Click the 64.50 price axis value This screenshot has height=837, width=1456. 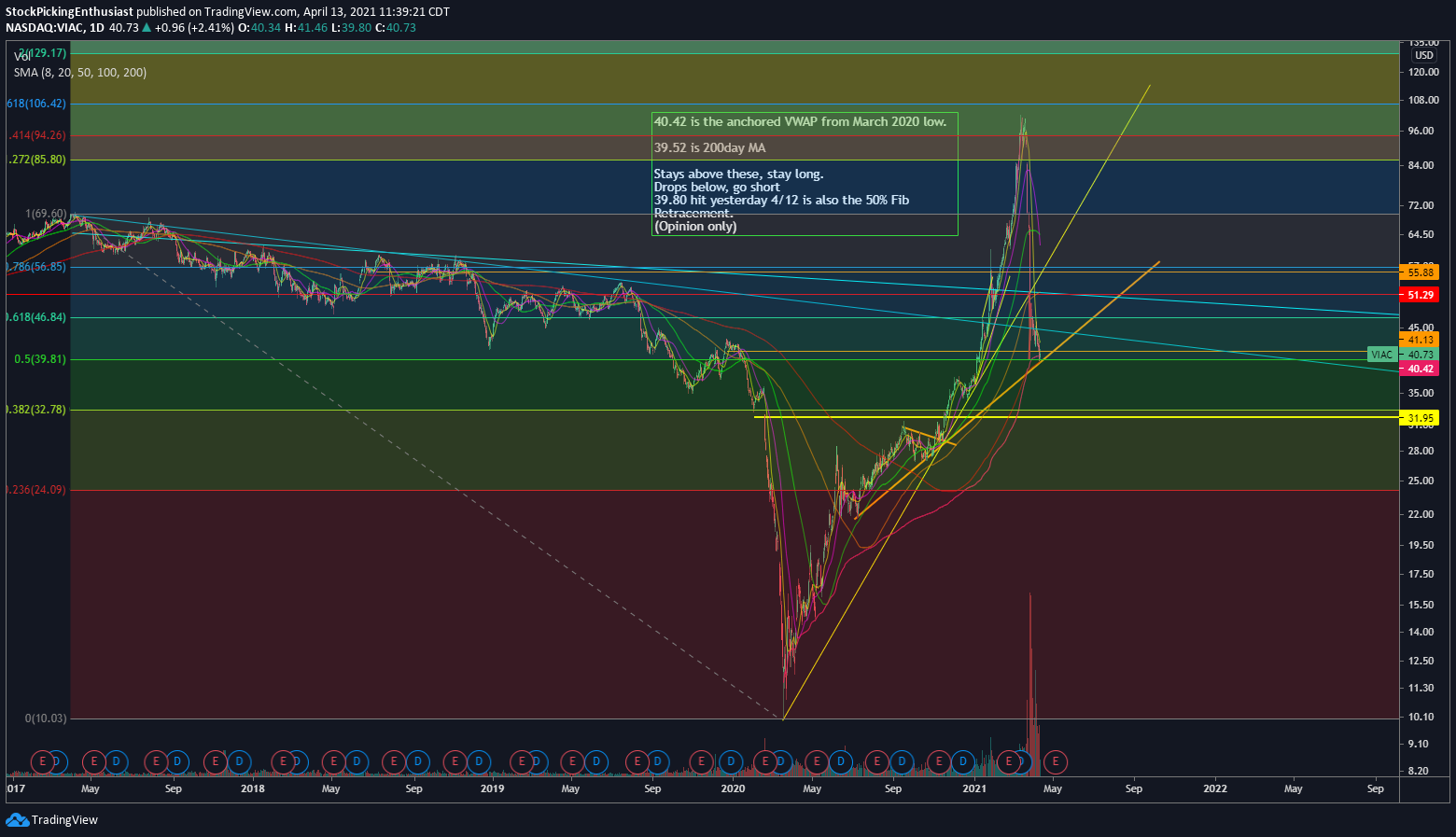[x=1422, y=234]
